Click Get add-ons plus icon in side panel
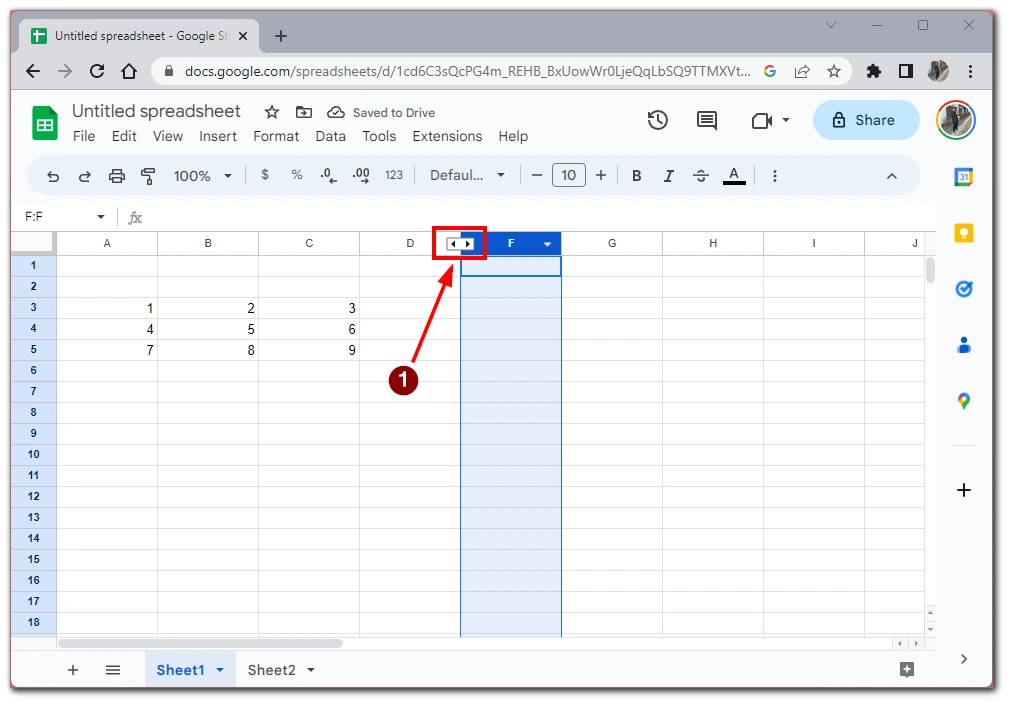Viewport: 1011px width, 706px height. [x=963, y=490]
